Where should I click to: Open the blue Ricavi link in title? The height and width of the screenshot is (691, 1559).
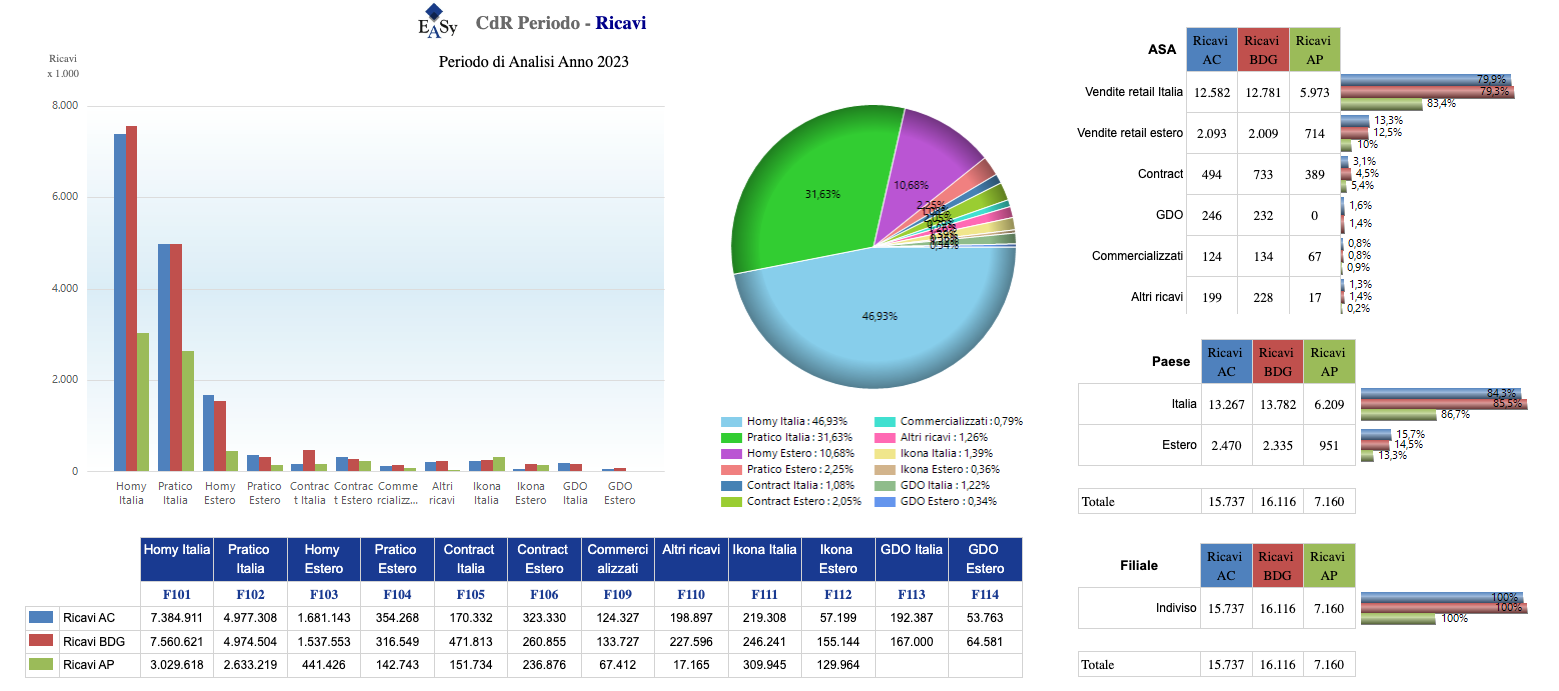click(x=620, y=22)
